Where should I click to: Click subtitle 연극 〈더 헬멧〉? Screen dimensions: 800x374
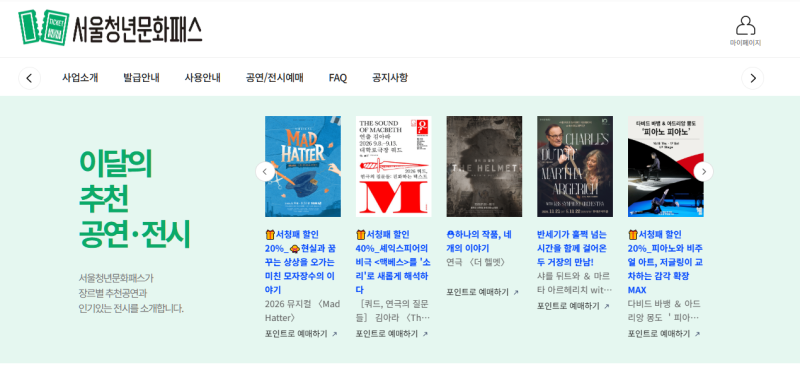(x=476, y=262)
